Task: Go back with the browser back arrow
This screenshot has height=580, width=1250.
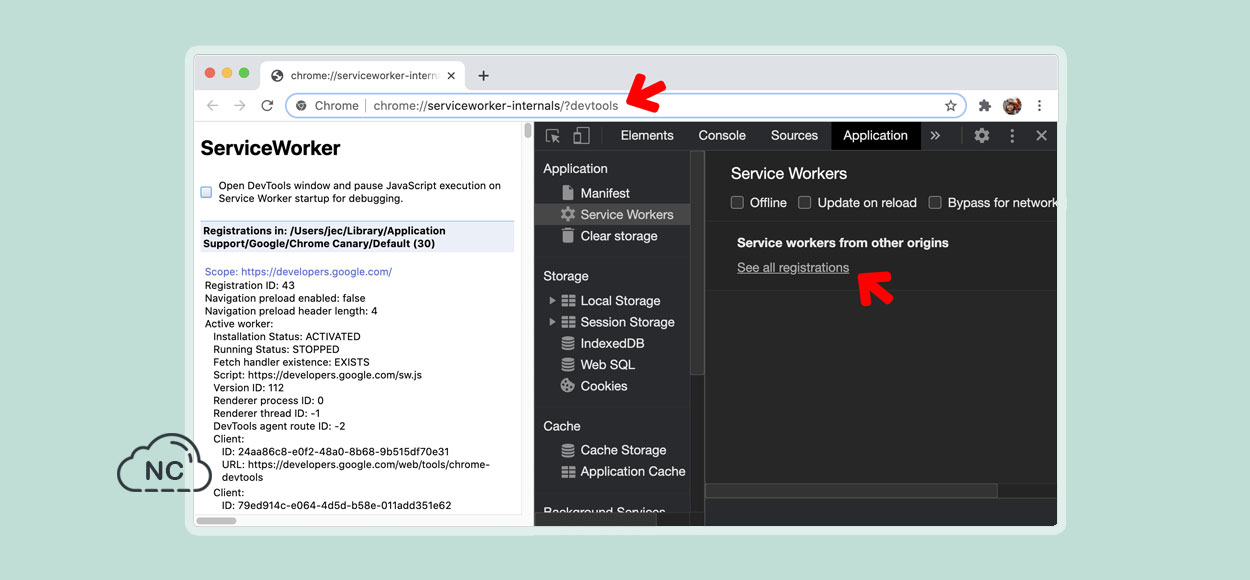Action: click(x=212, y=106)
